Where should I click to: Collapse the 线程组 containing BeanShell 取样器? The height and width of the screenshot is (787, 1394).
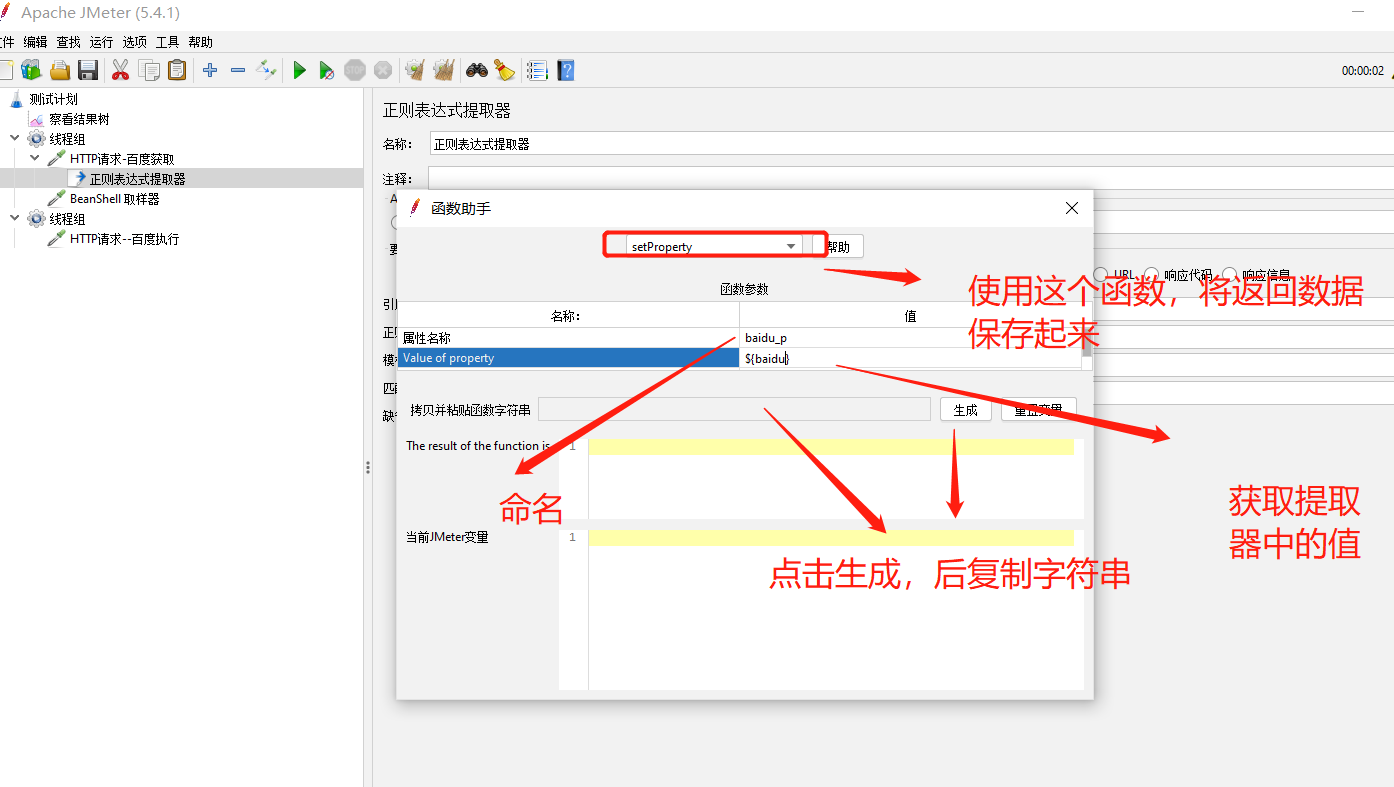(x=15, y=139)
